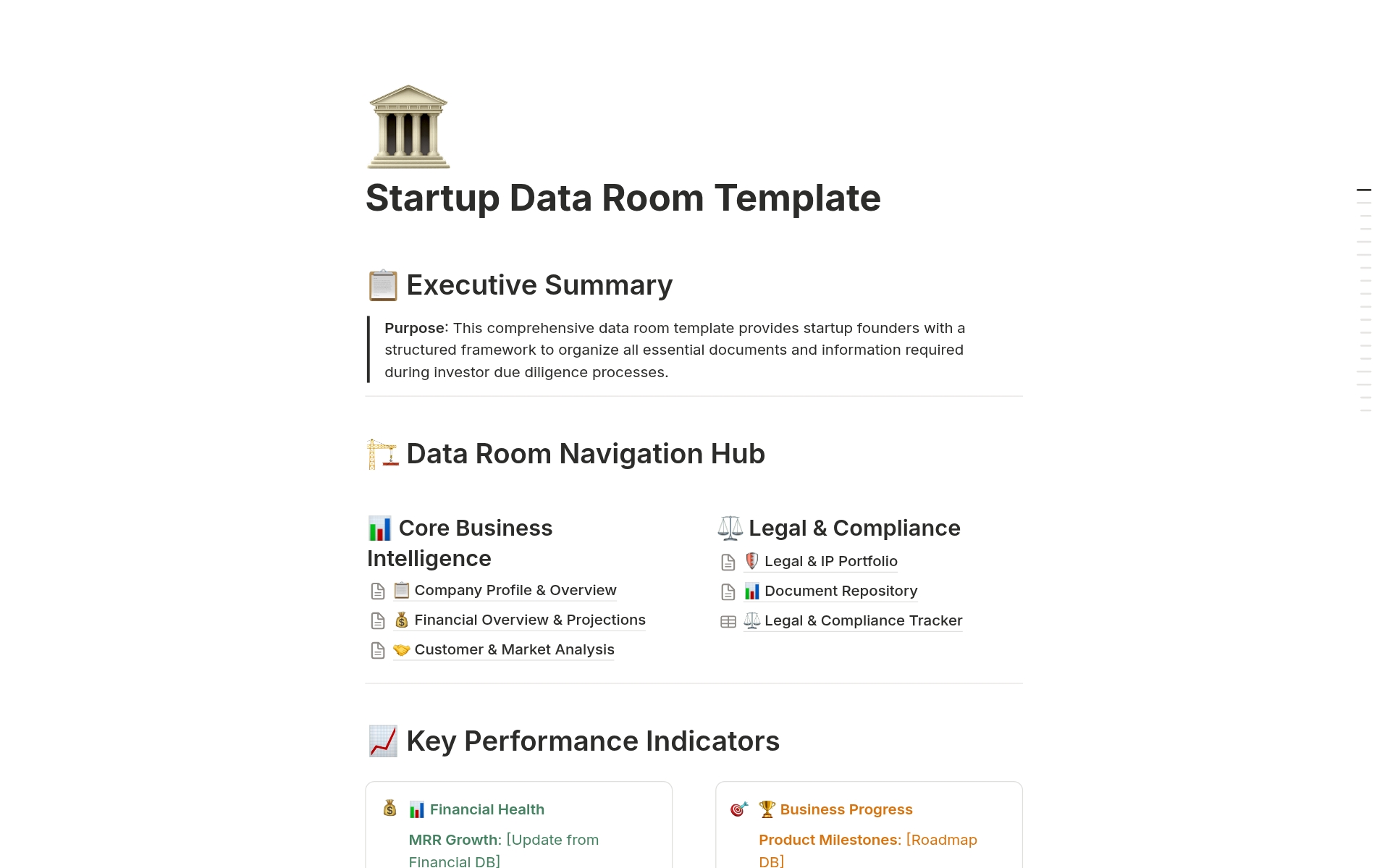Click the scales emoji beside Legal & Compliance heading
The width and height of the screenshot is (1390, 868).
(x=730, y=528)
